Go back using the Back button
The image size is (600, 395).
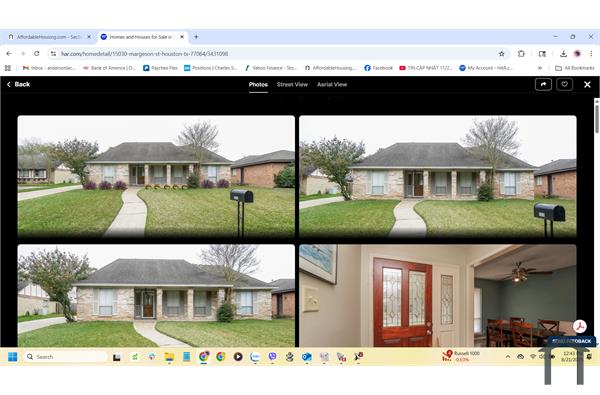(18, 84)
